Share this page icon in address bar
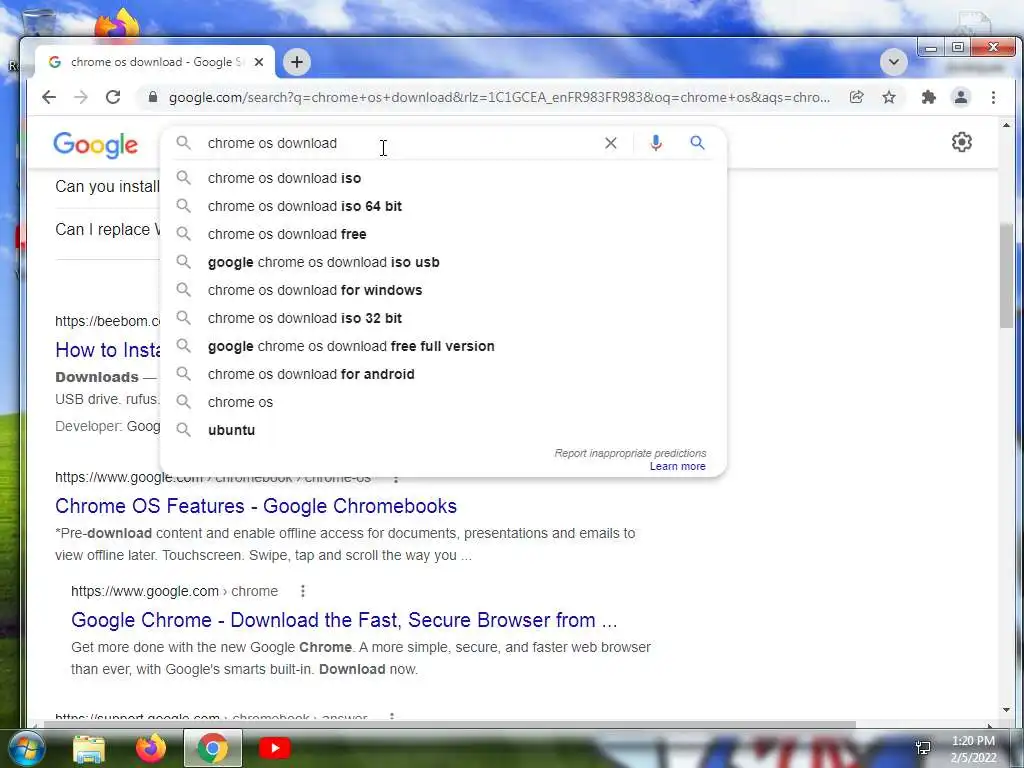The height and width of the screenshot is (768, 1024). (x=856, y=97)
